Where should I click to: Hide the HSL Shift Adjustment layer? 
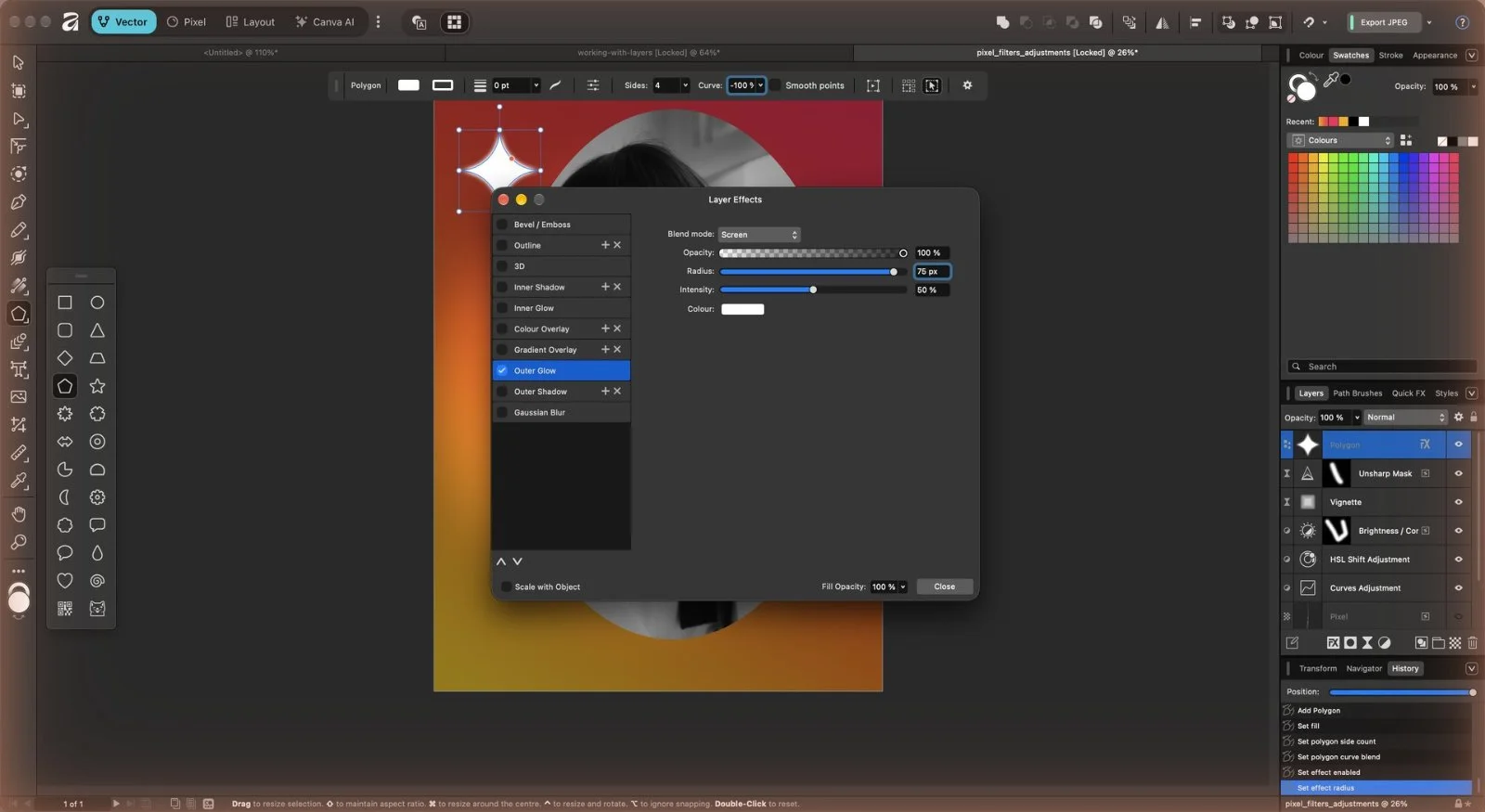tap(1458, 560)
